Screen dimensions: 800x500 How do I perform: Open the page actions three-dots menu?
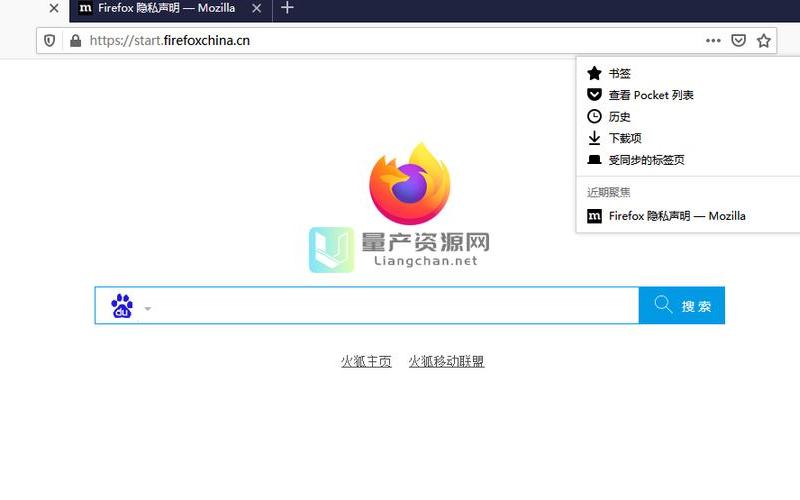coord(713,41)
